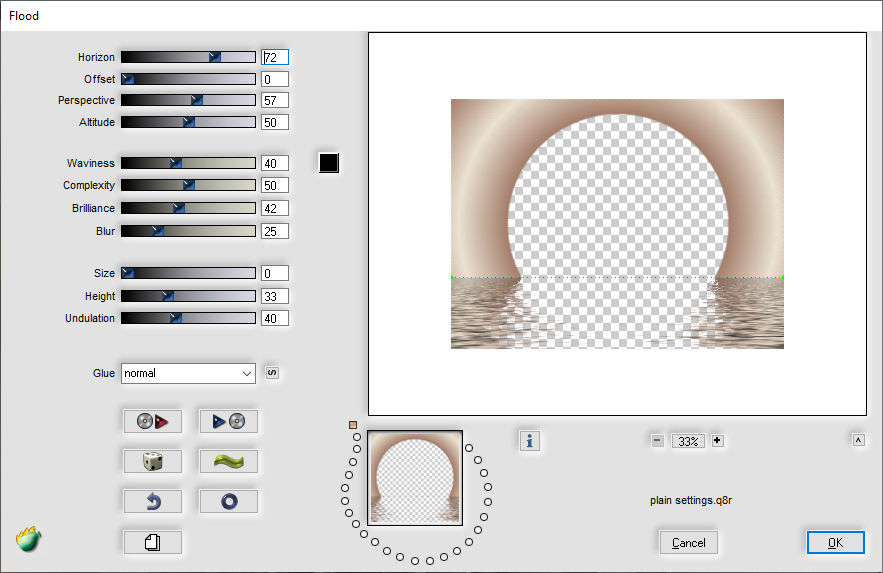Click the save-preset button with blue arrow and disc
883x573 pixels.
coord(229,421)
